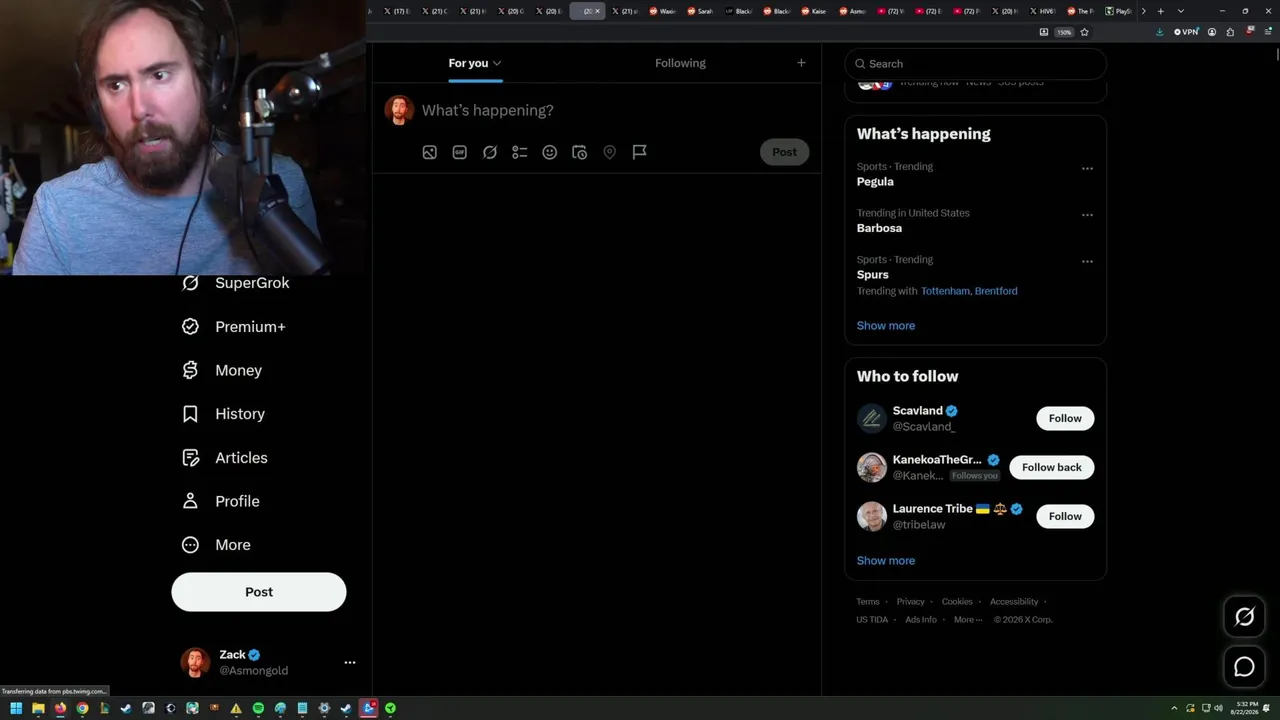This screenshot has width=1280, height=720.
Task: Open the Pegula trending topic
Action: pyautogui.click(x=875, y=182)
